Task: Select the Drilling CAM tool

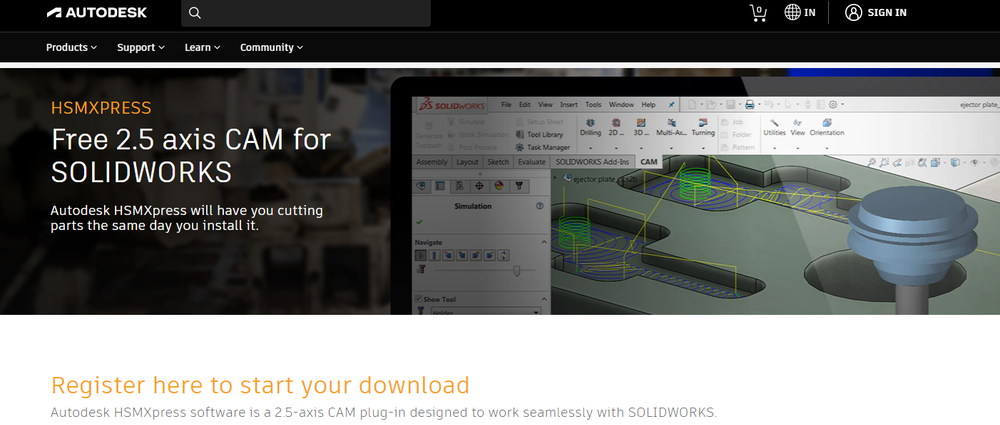Action: point(591,127)
